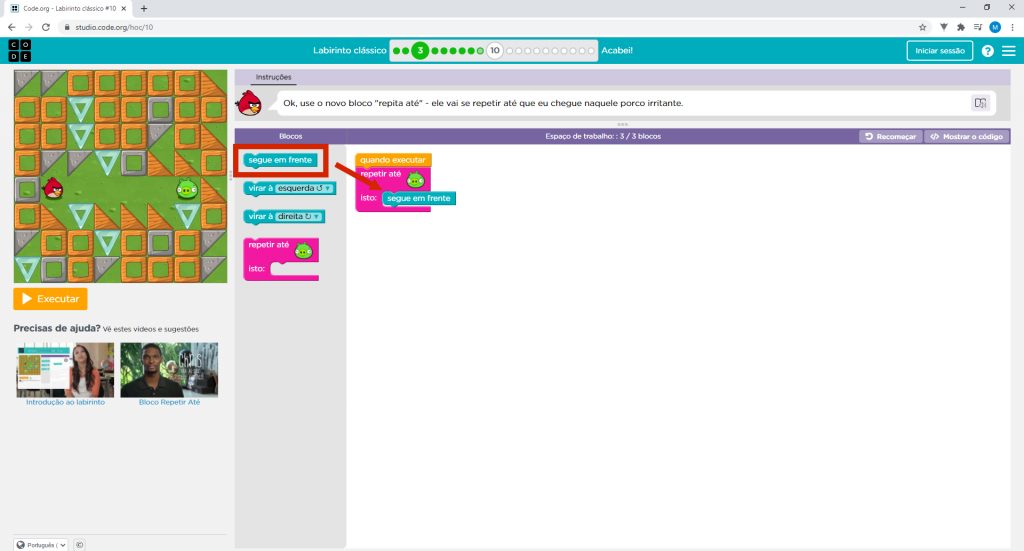Run the program with the Executar button
Image resolution: width=1024 pixels, height=551 pixels.
coord(50,299)
